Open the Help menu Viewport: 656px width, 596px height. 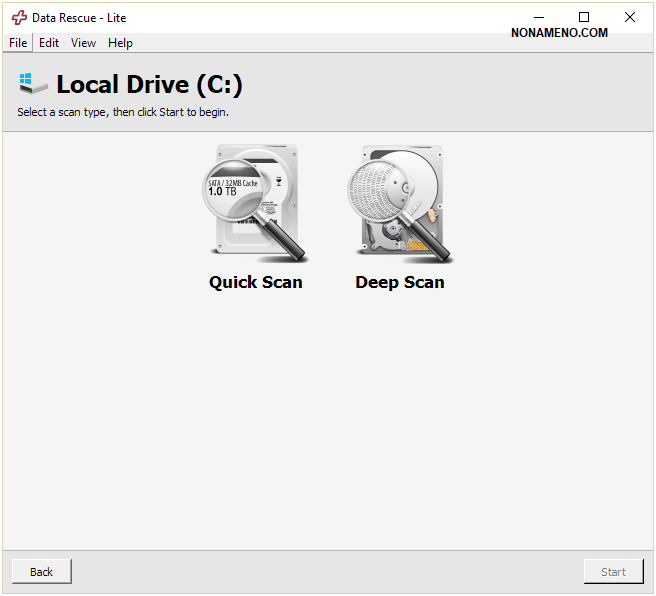pos(120,43)
